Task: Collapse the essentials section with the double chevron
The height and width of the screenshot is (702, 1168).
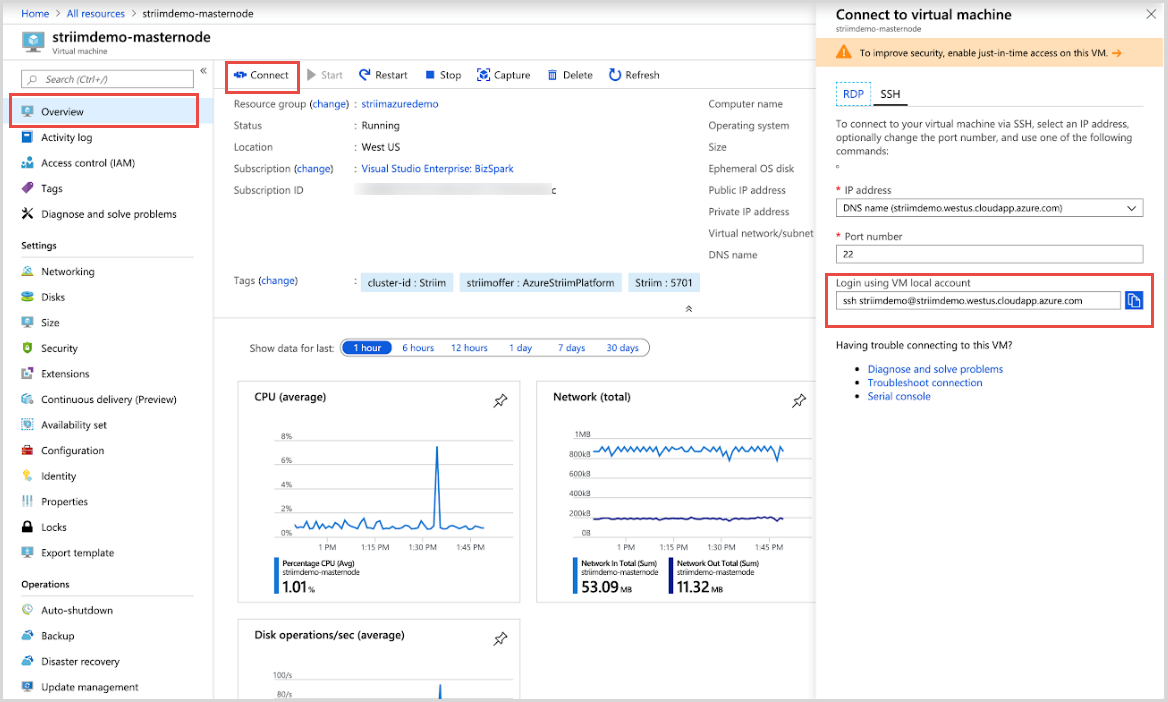Action: coord(689,309)
